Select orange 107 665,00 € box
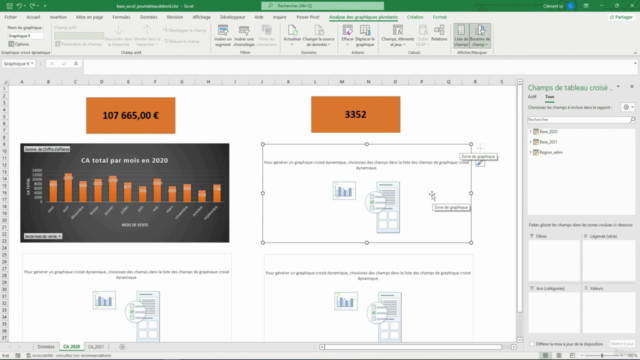Screen dimensions: 640x360 pyautogui.click(x=131, y=116)
